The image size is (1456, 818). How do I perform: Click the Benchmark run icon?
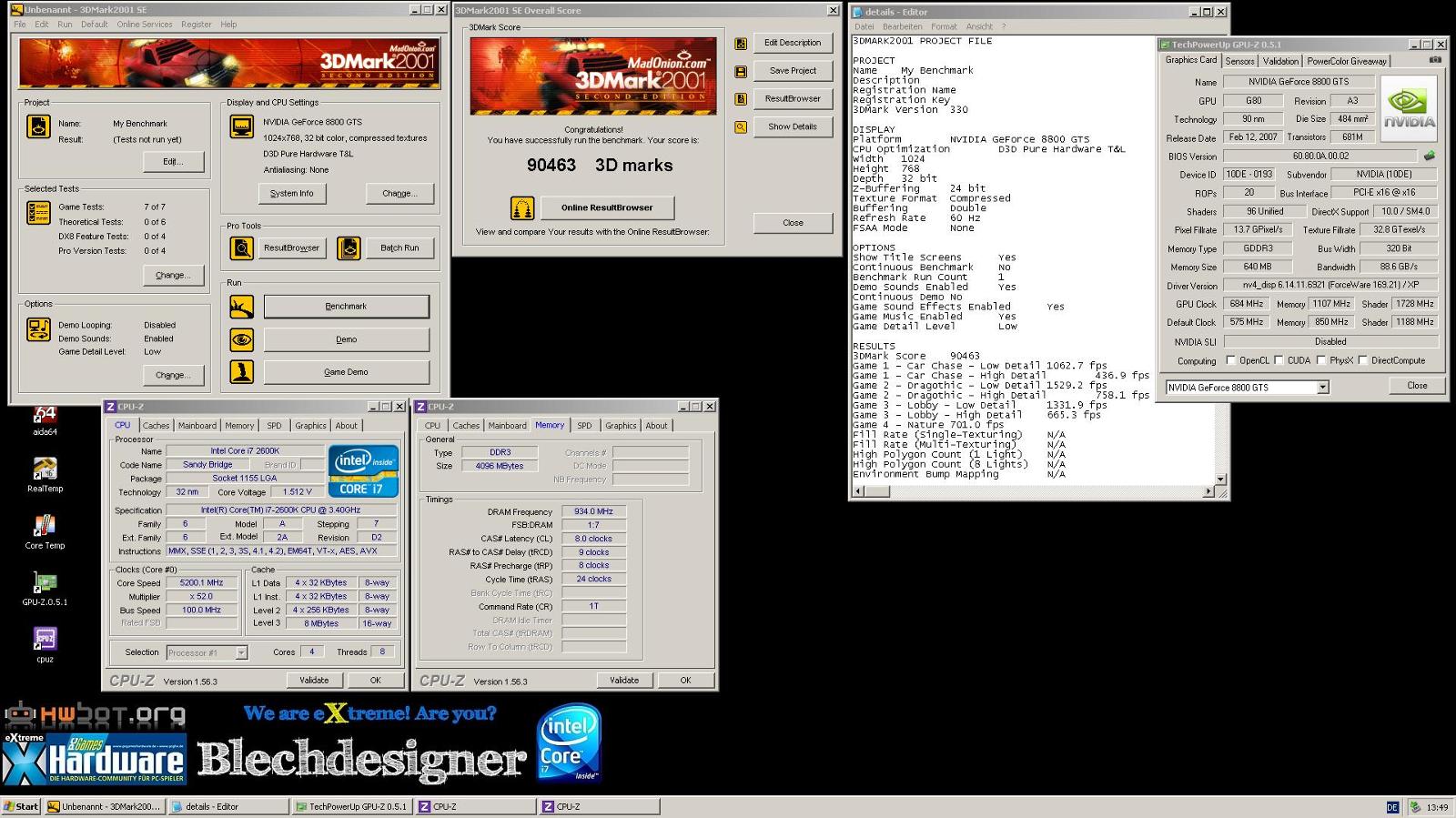[241, 307]
